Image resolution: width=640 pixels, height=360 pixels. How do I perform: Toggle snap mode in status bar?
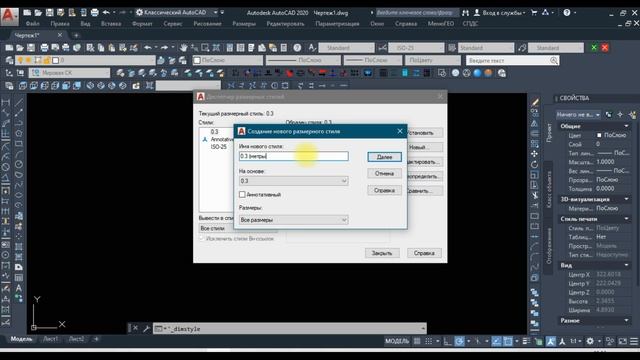[x=428, y=341]
